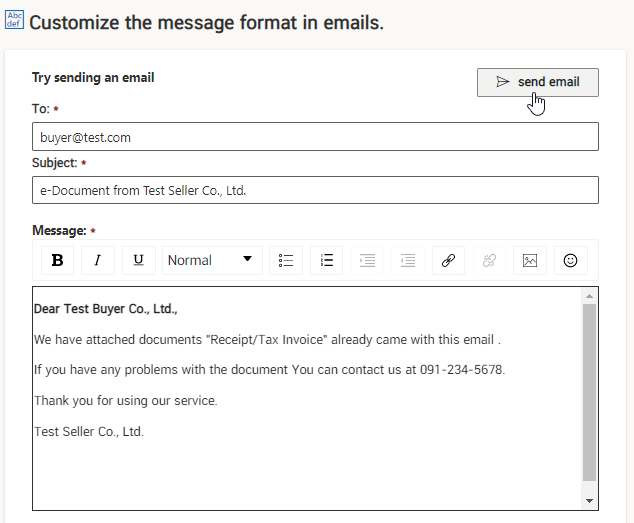Click the "Try sending an email" heading

pos(93,78)
